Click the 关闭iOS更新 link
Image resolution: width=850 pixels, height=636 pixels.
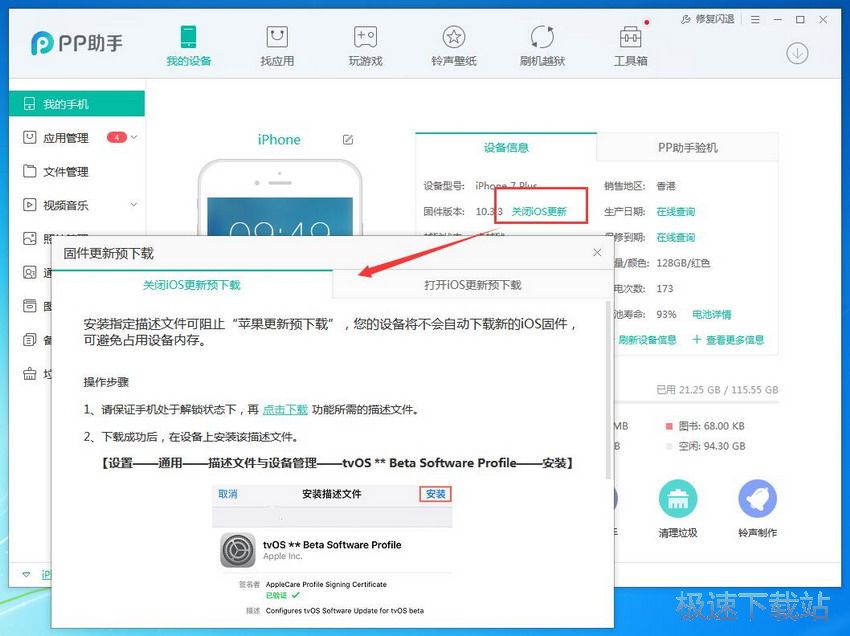[539, 211]
